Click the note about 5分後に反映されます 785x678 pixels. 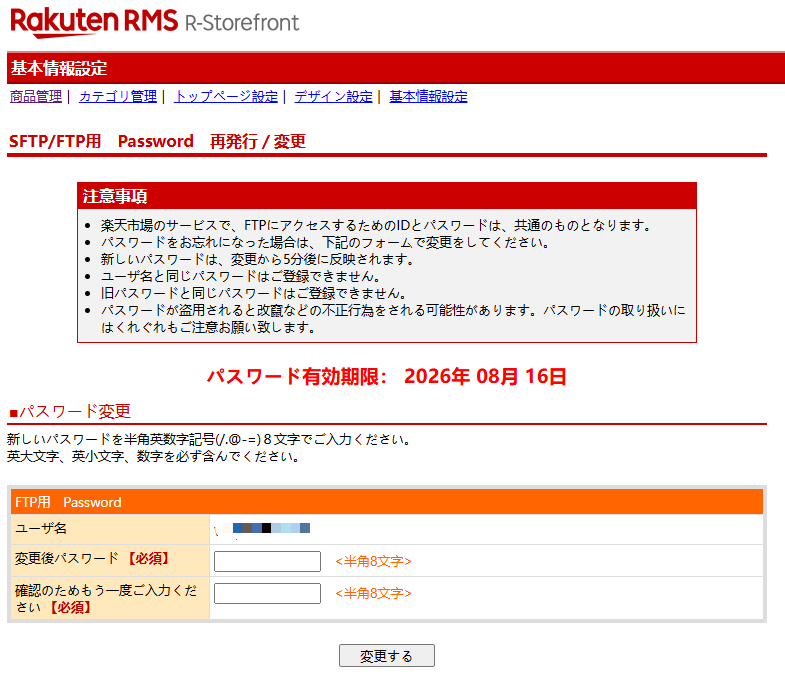coord(257,259)
